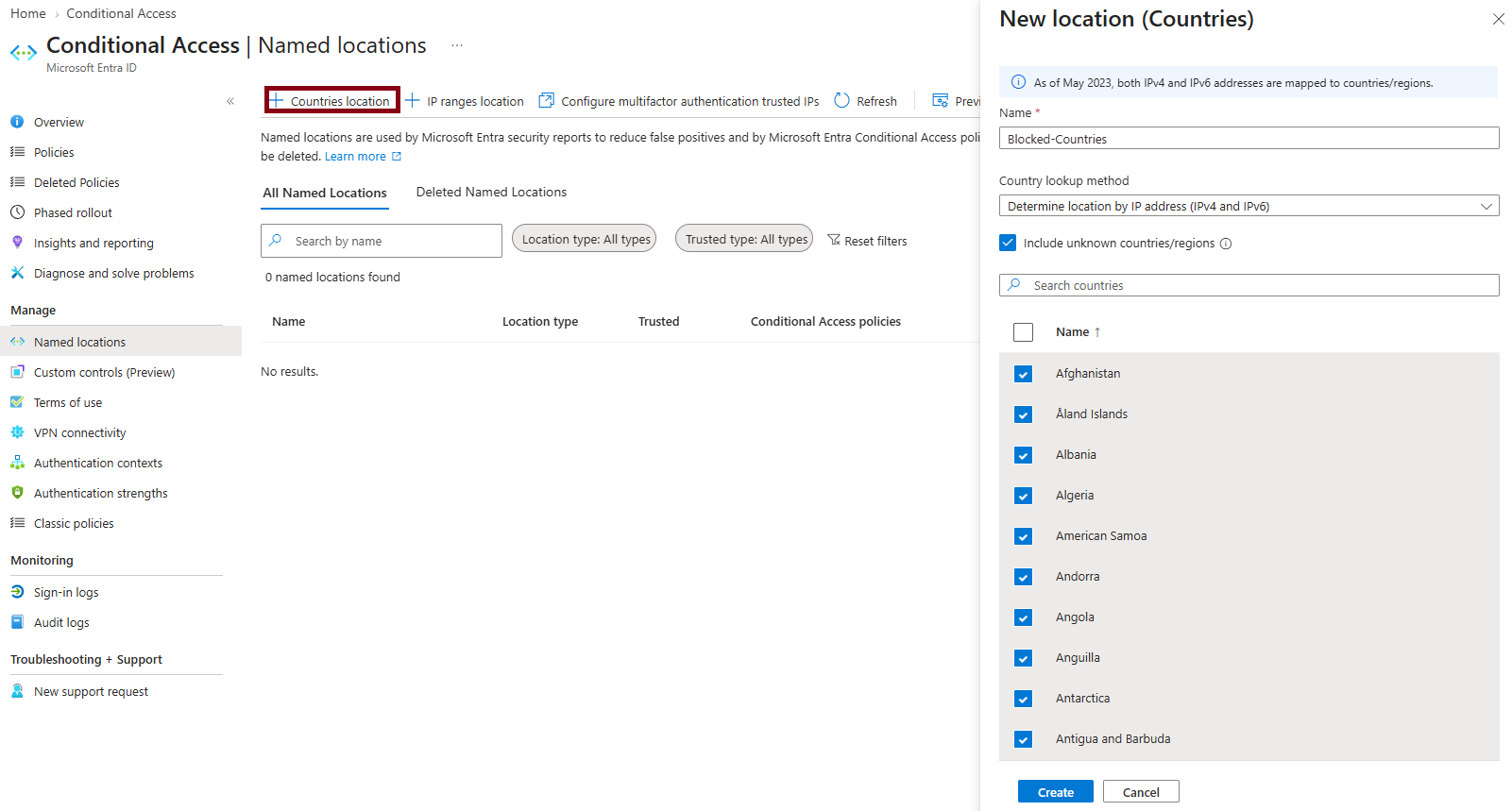The height and width of the screenshot is (811, 1512).
Task: Click the Conditional Access header logo icon
Action: [x=24, y=53]
